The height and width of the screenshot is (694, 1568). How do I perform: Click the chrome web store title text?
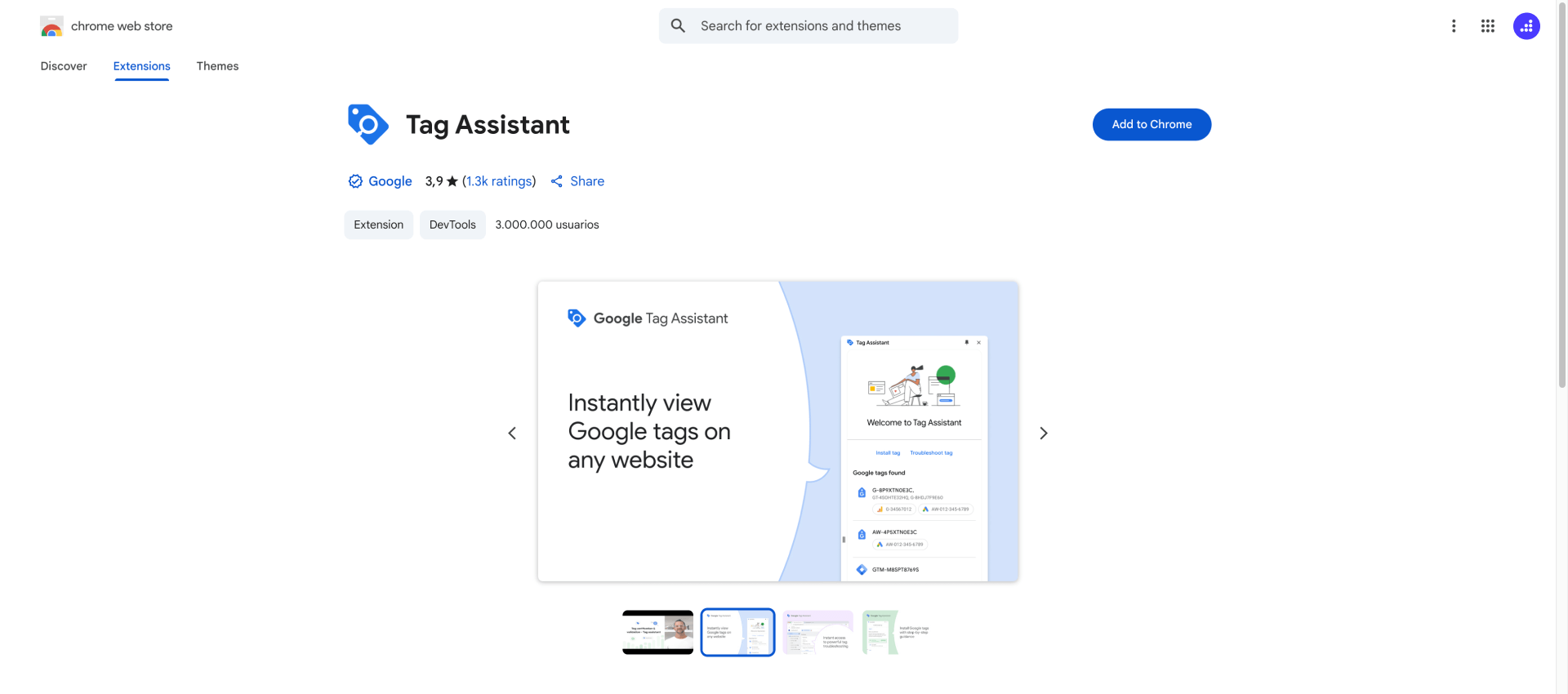[122, 26]
